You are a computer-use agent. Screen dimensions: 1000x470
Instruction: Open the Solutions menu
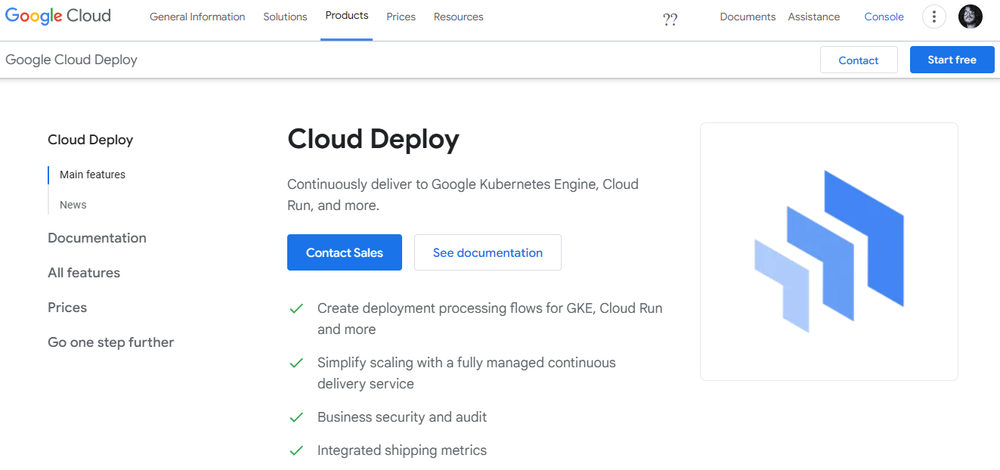tap(285, 17)
